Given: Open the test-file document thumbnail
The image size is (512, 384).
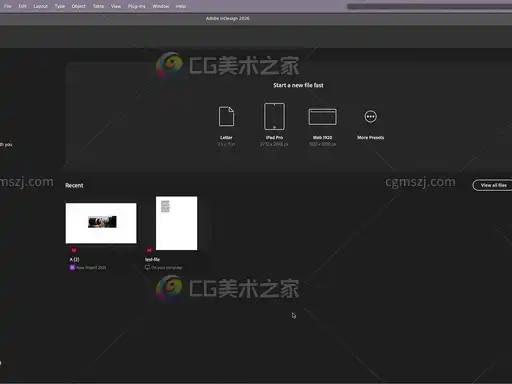Looking at the screenshot, I should coord(176,223).
